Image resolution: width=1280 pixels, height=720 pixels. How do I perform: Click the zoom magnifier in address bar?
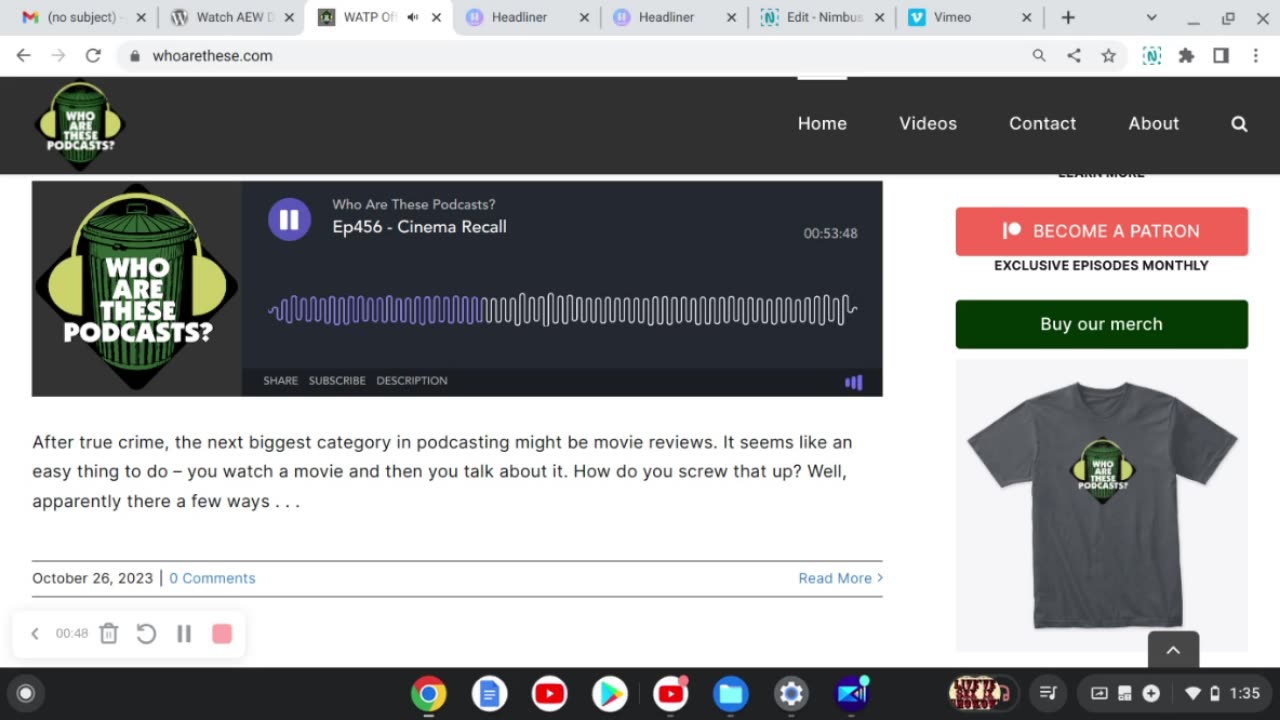tap(1039, 56)
